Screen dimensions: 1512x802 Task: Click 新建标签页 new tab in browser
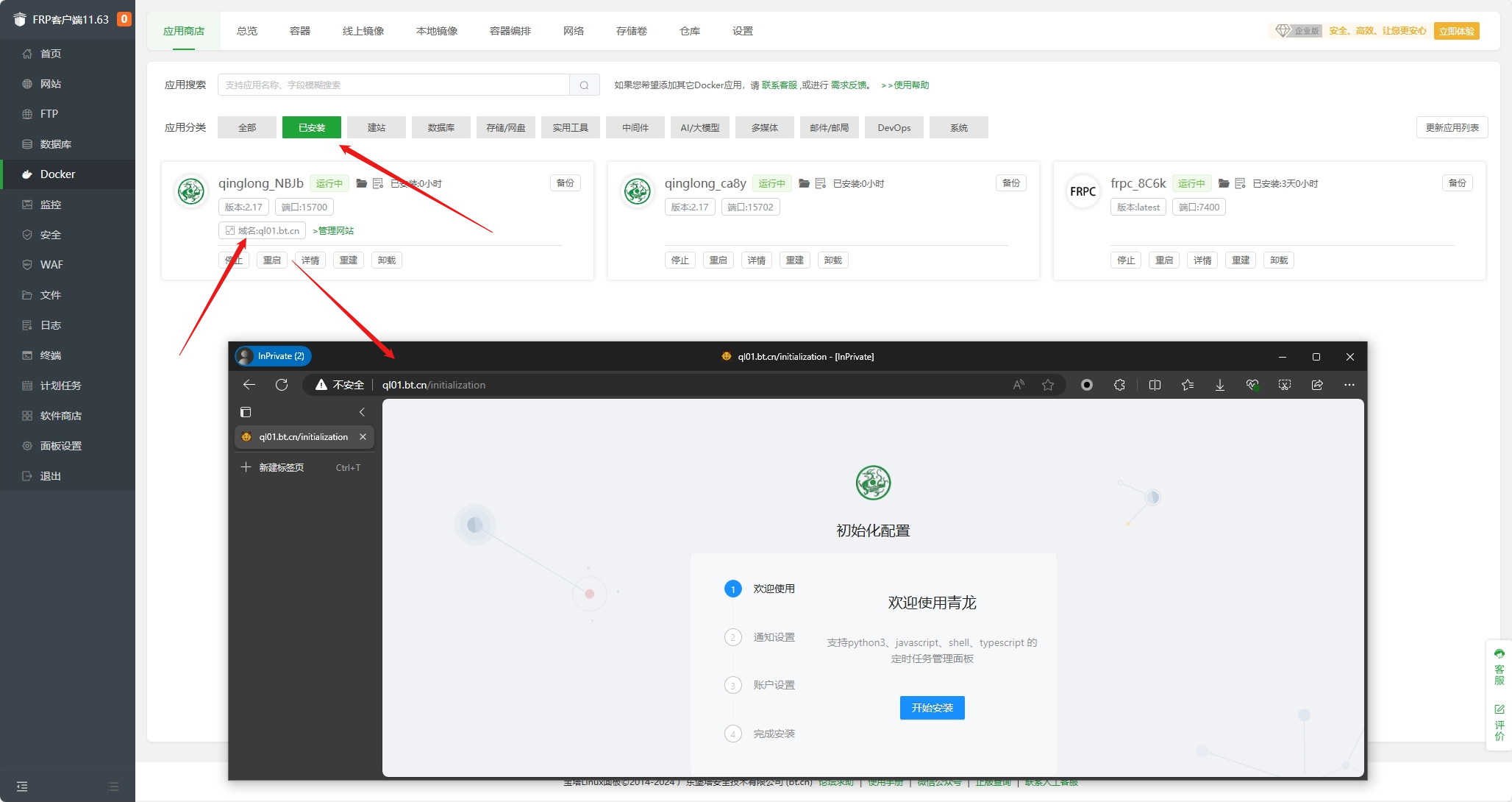click(304, 467)
